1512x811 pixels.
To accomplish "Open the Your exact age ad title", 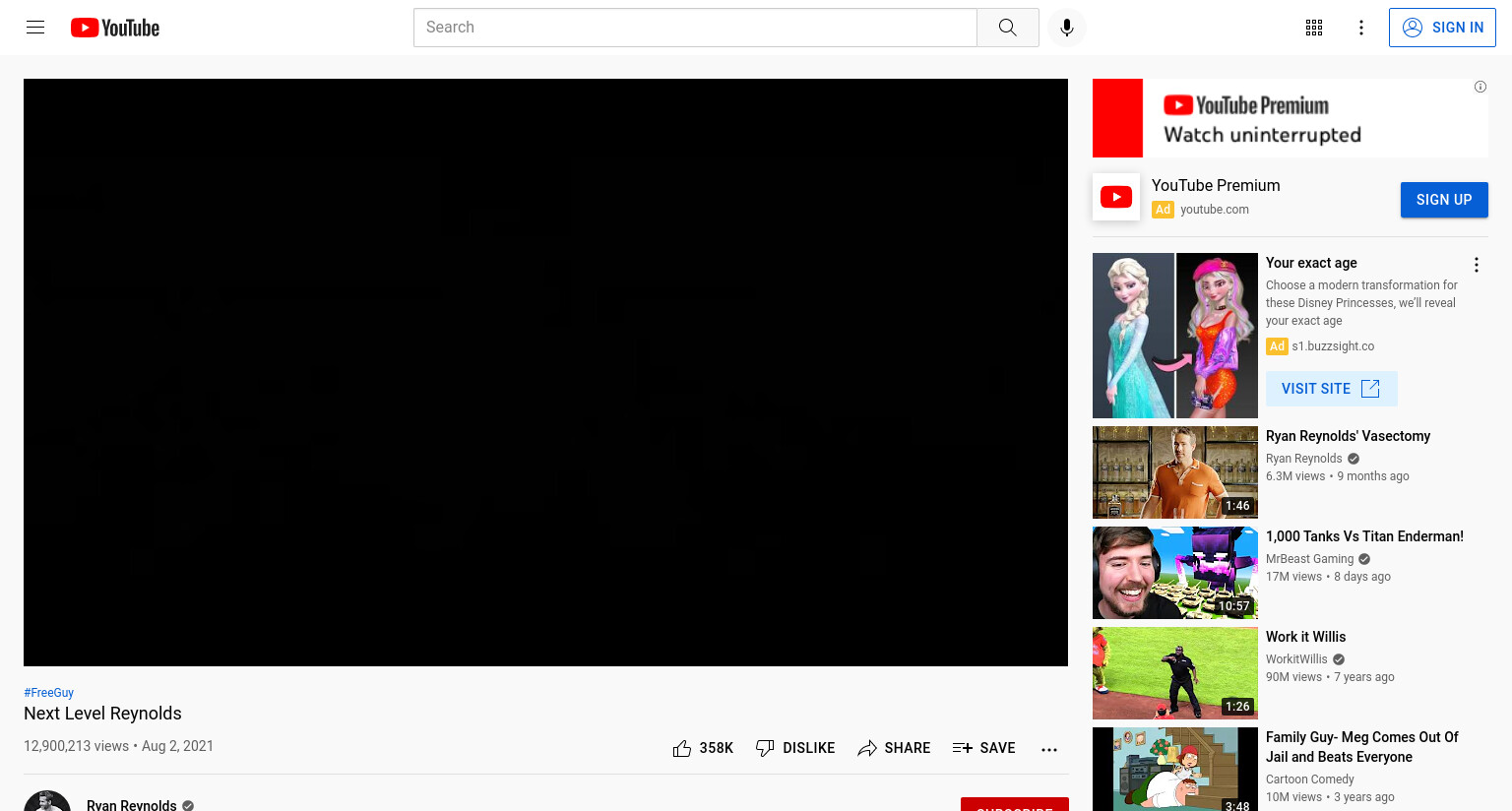I will (1311, 263).
